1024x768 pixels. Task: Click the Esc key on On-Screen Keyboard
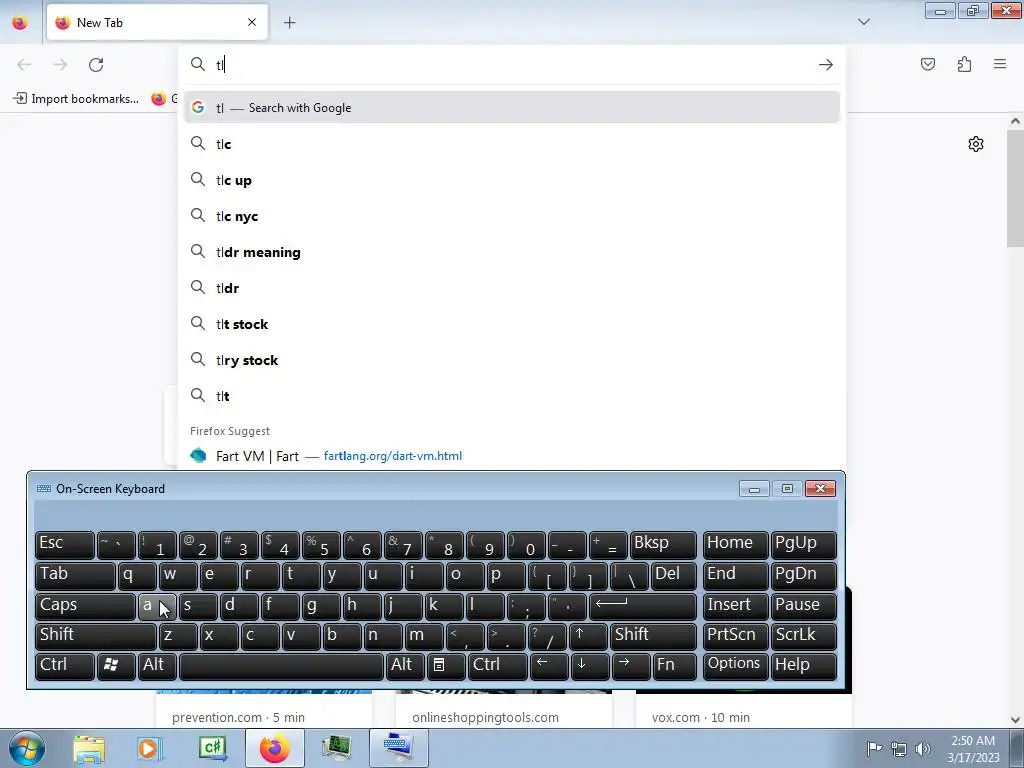(x=65, y=545)
